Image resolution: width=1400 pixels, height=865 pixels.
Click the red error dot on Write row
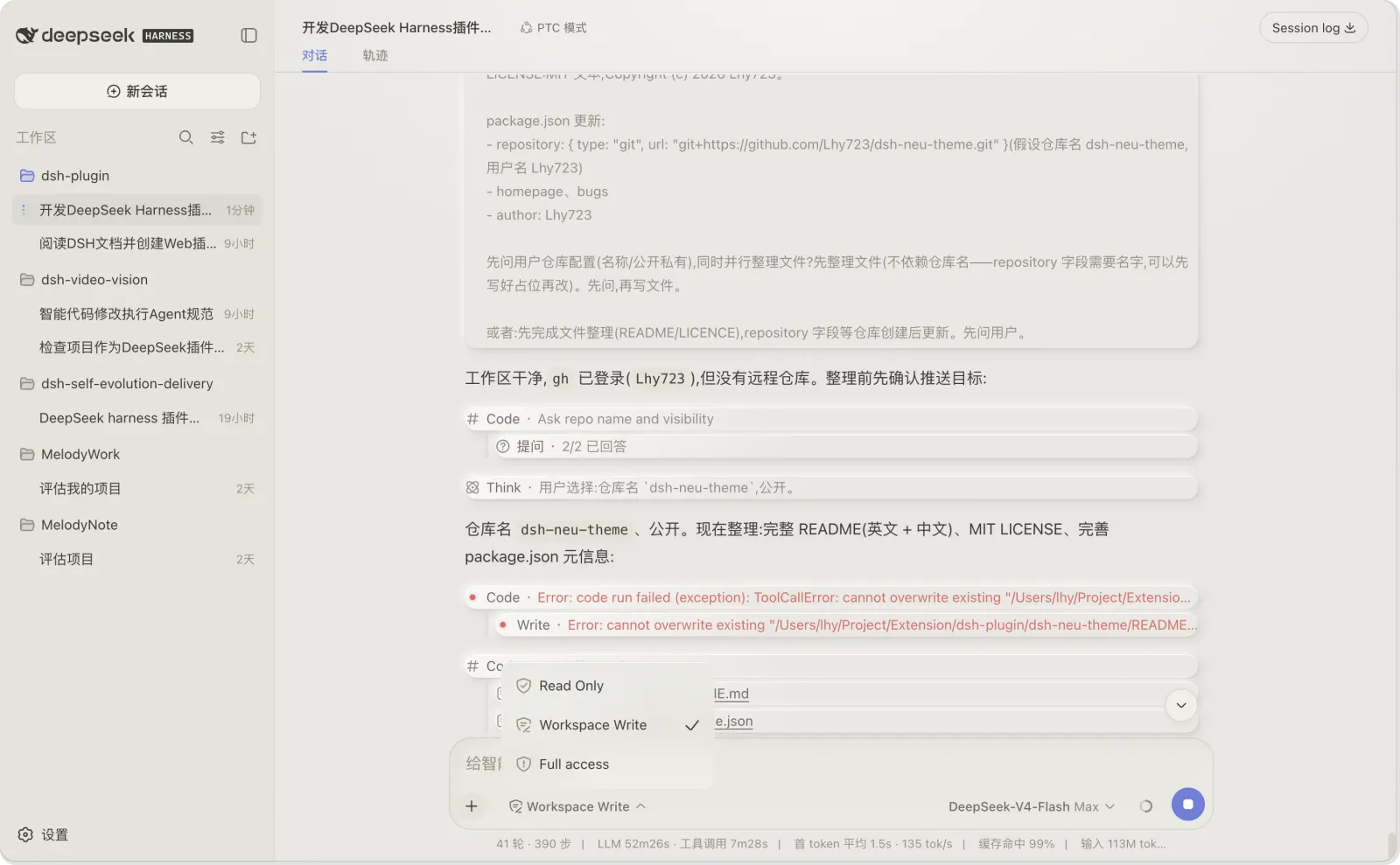point(503,624)
